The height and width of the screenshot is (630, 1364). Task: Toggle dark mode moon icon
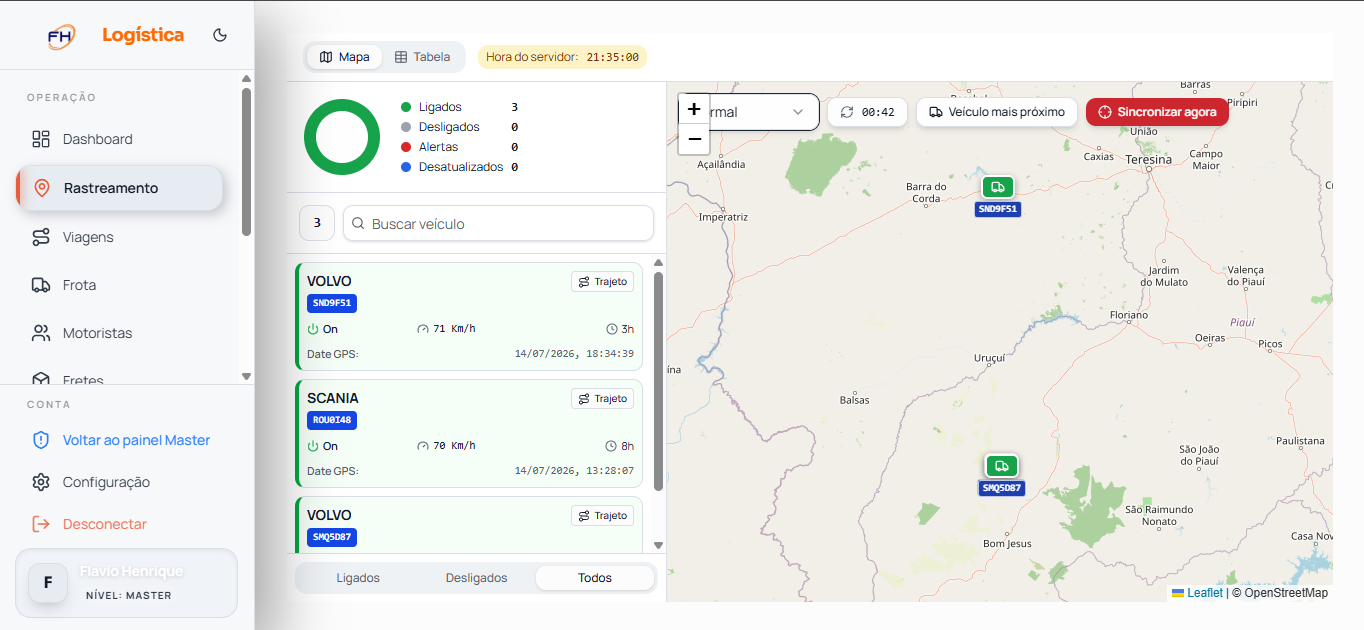coord(220,35)
